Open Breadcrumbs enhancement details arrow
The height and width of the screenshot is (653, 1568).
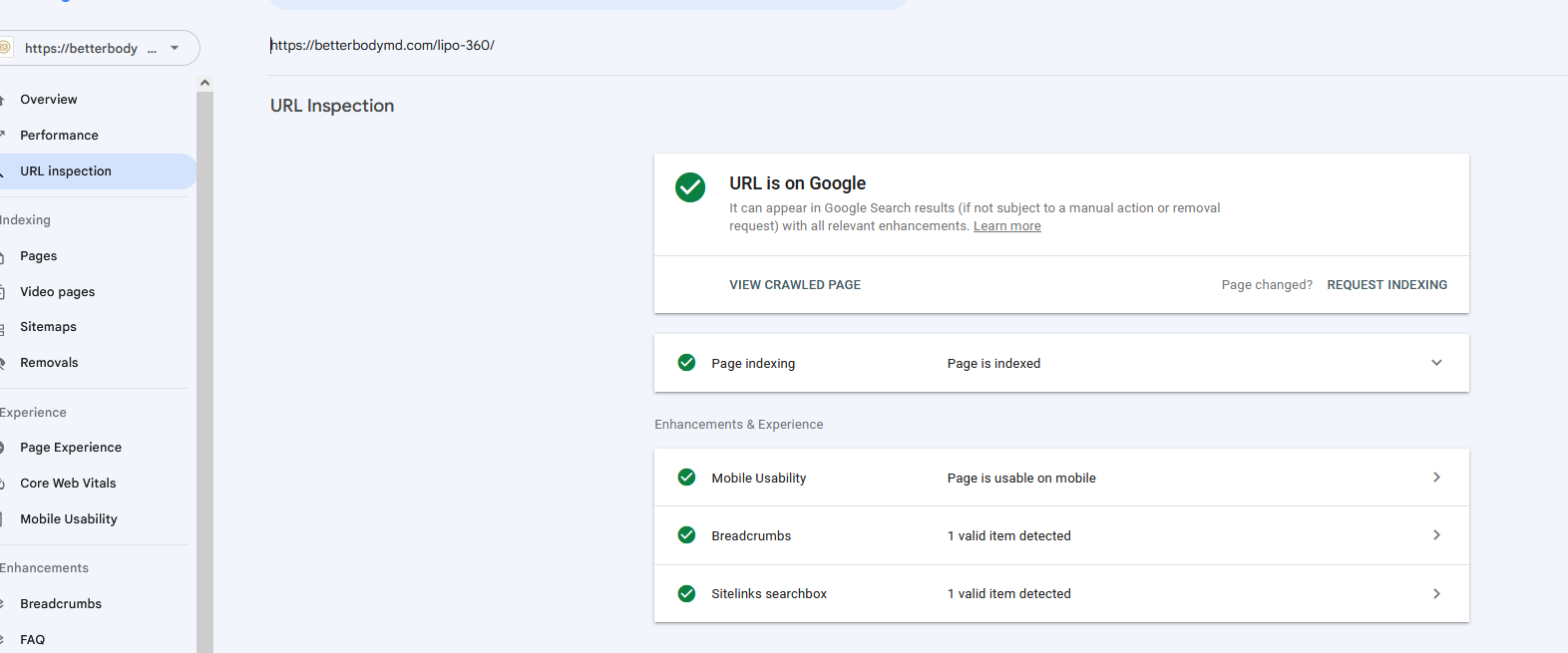pos(1436,535)
